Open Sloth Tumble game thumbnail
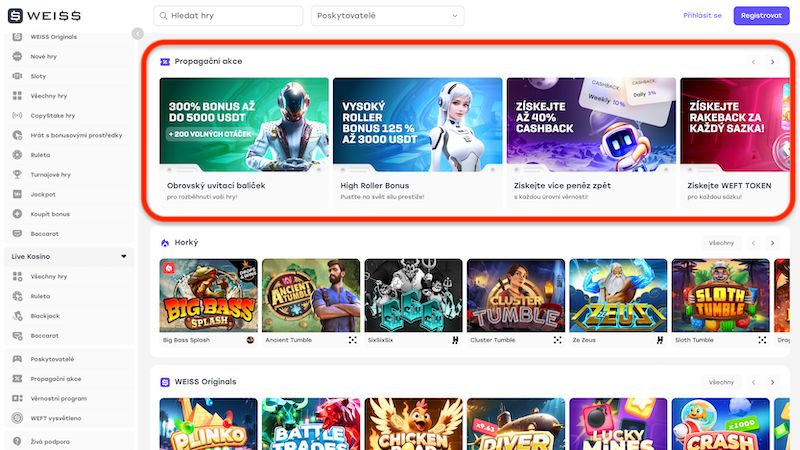800x450 pixels. pyautogui.click(x=720, y=295)
